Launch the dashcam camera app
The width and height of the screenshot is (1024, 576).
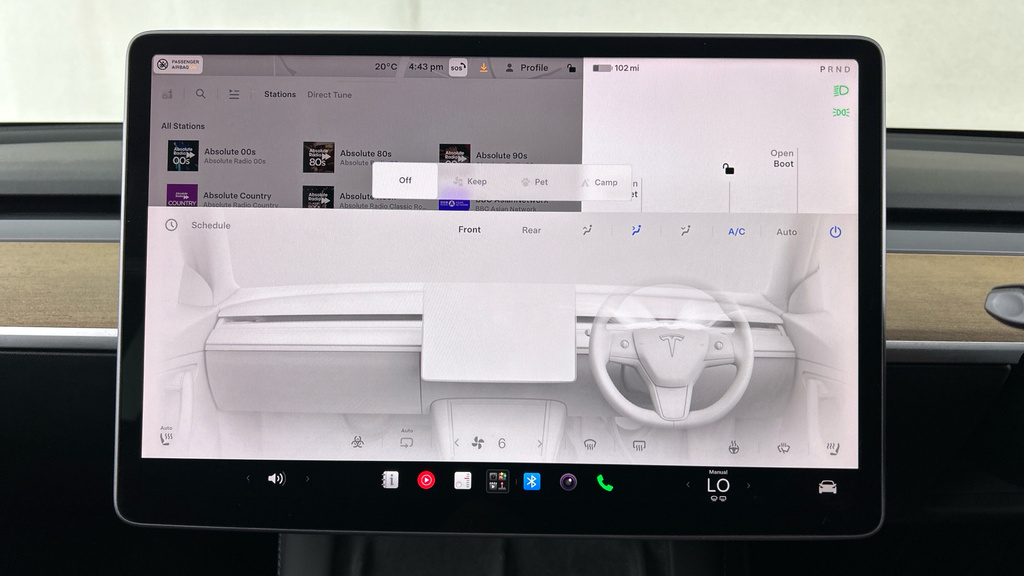click(568, 483)
